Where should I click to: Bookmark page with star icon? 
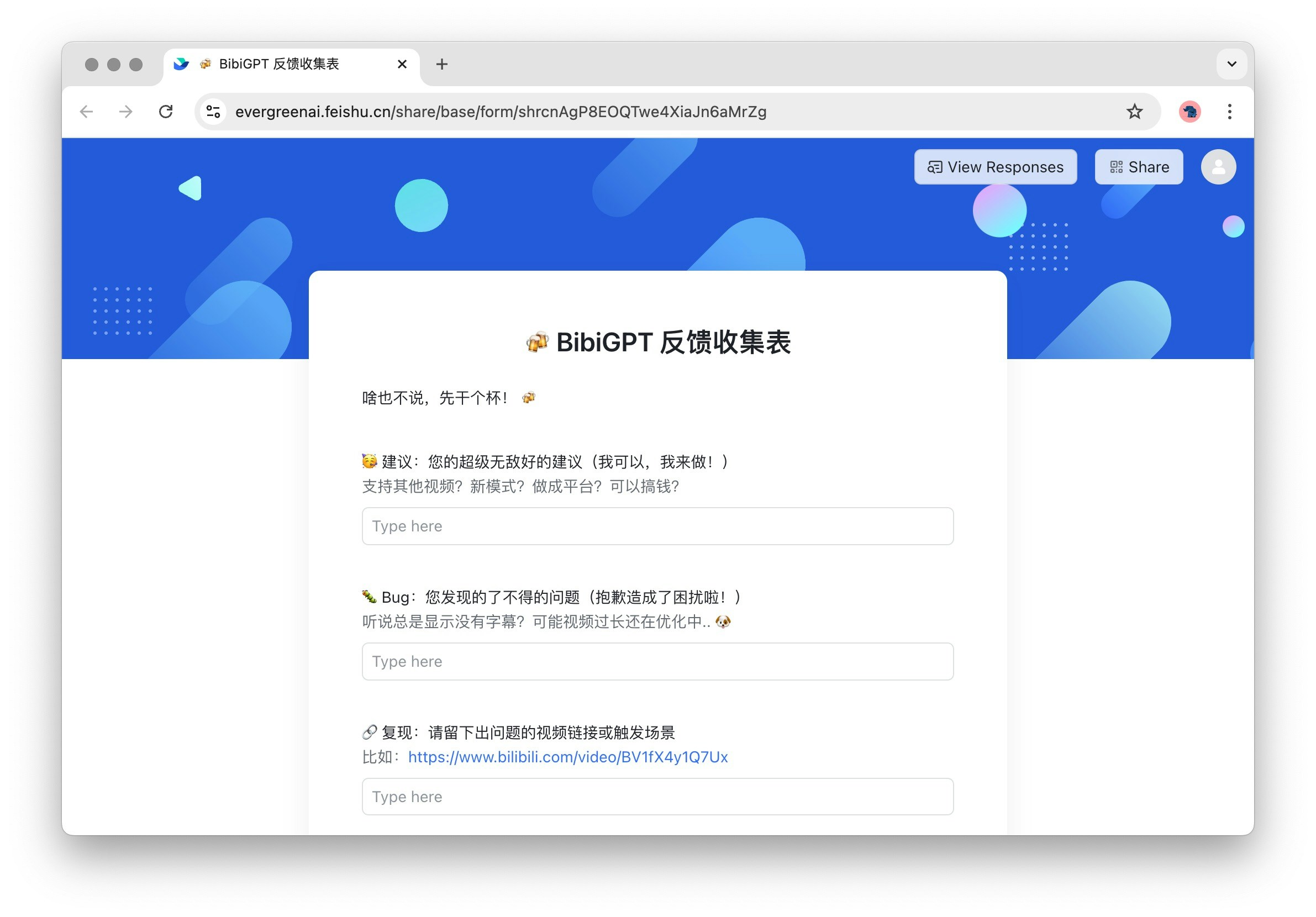click(1134, 112)
